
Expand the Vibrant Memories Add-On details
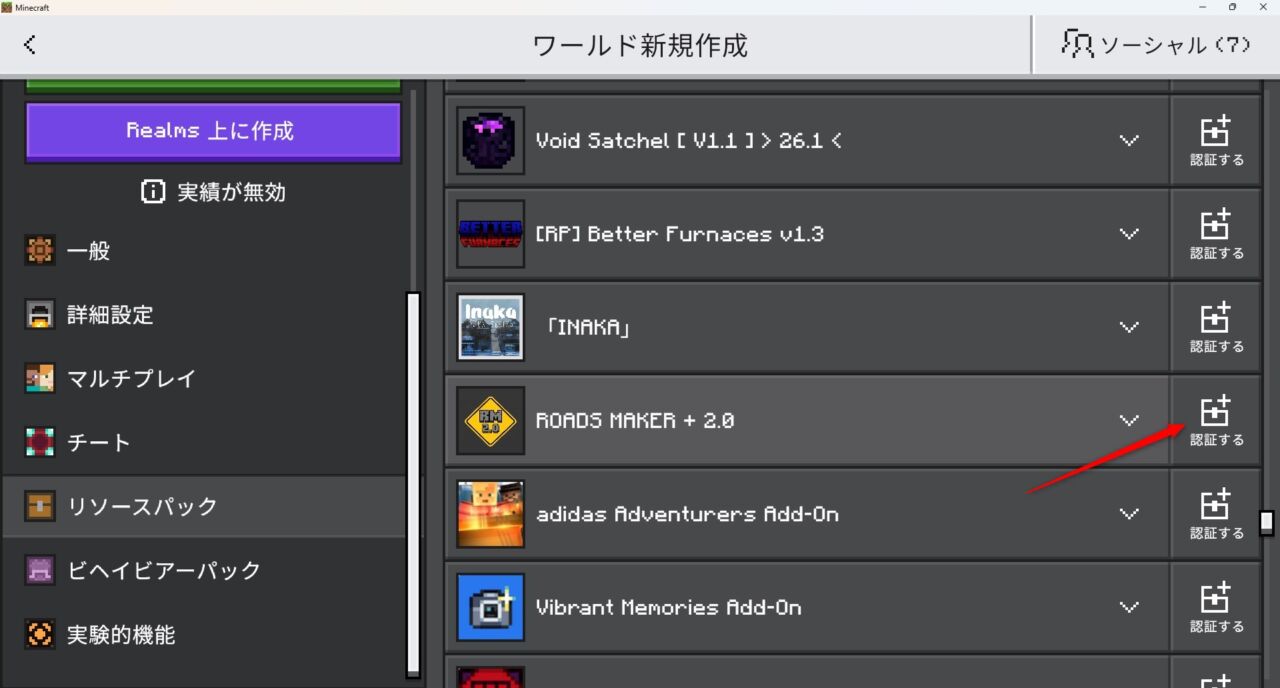[x=1129, y=607]
